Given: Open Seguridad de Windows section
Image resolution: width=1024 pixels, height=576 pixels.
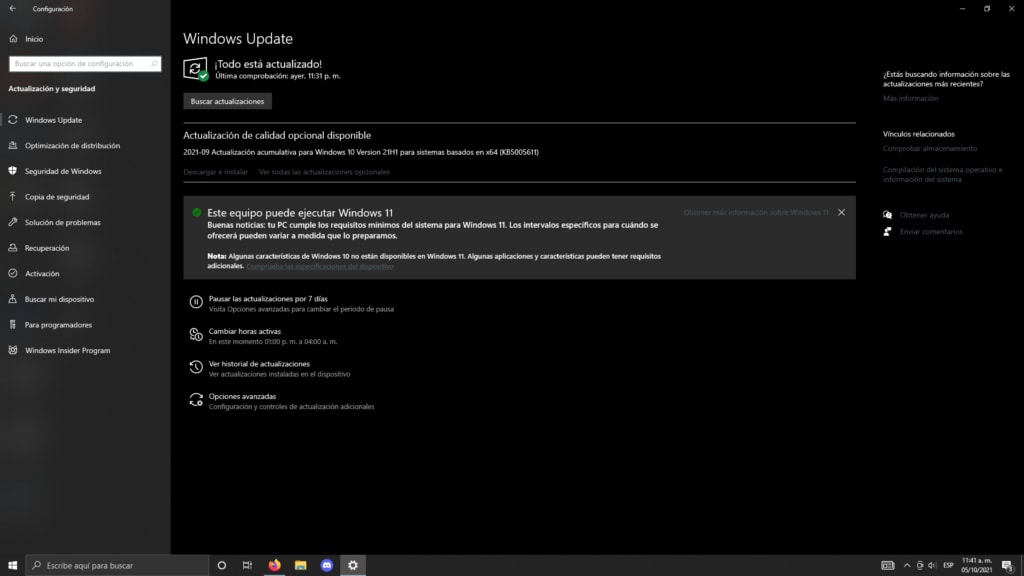Looking at the screenshot, I should 63,171.
